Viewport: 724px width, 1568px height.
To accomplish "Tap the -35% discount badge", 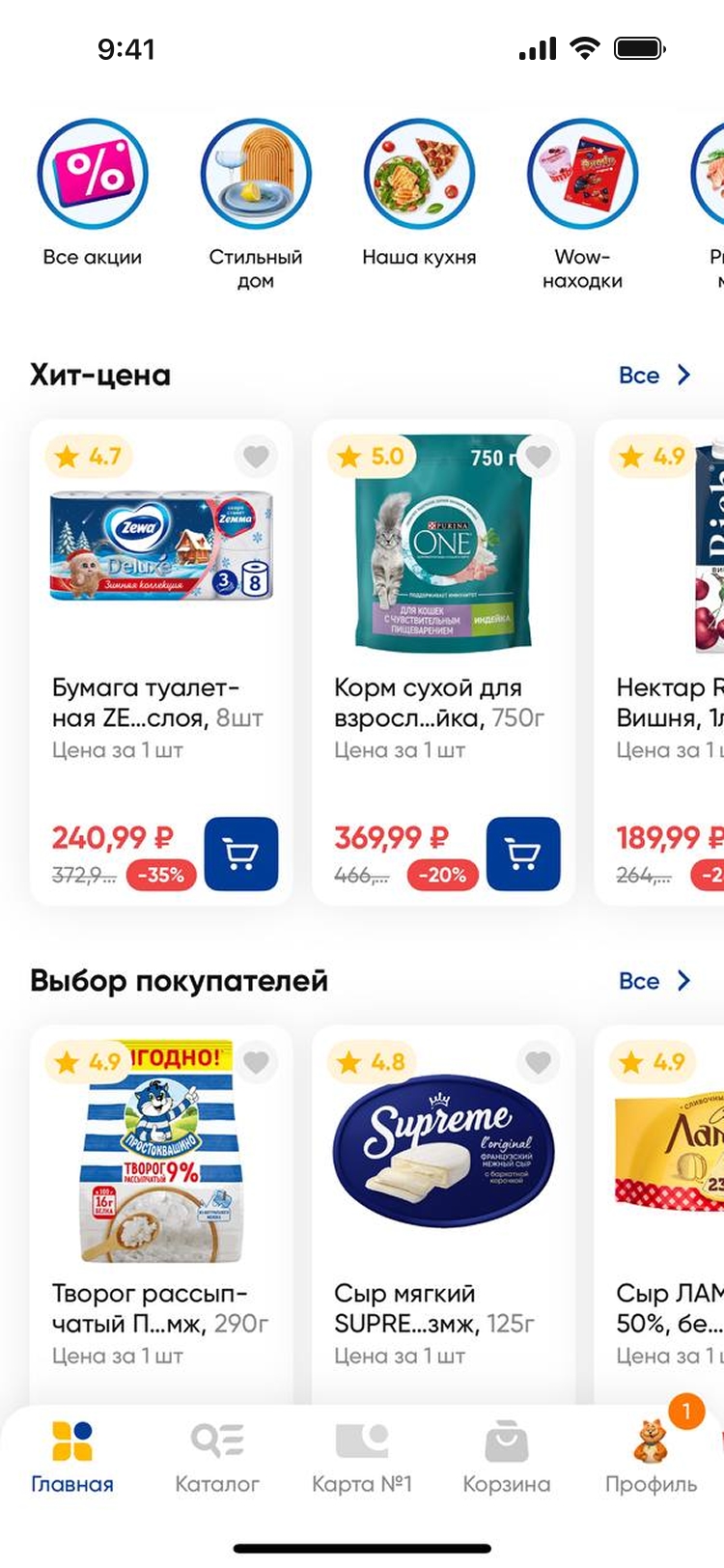I will [x=161, y=875].
